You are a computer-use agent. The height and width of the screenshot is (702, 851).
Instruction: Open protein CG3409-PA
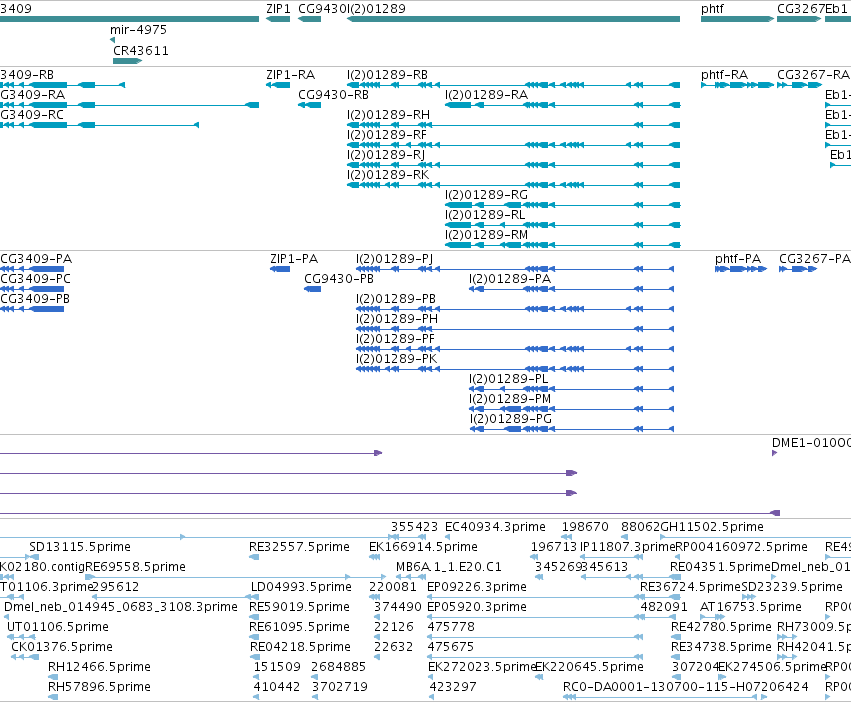(x=36, y=259)
